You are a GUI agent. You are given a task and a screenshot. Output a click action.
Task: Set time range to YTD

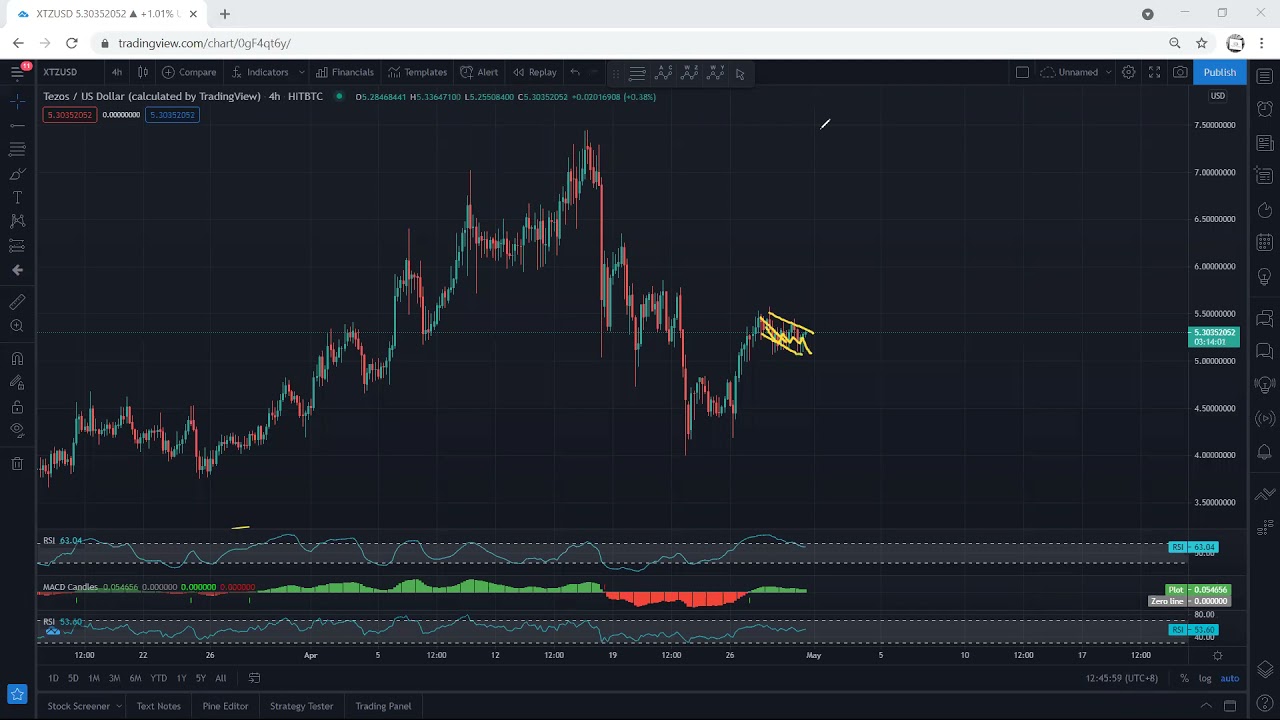coord(158,678)
